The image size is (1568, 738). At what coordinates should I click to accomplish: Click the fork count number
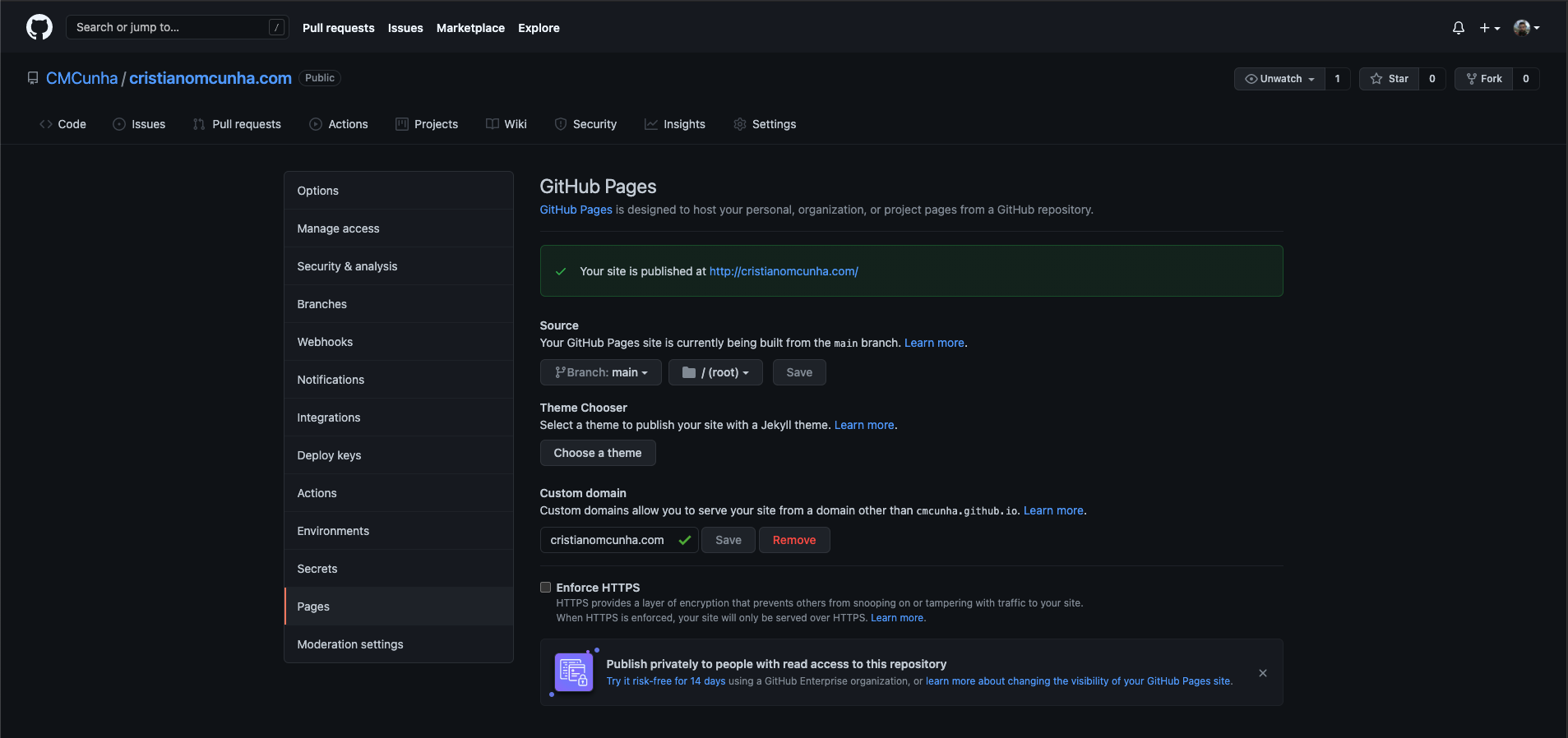(x=1526, y=79)
